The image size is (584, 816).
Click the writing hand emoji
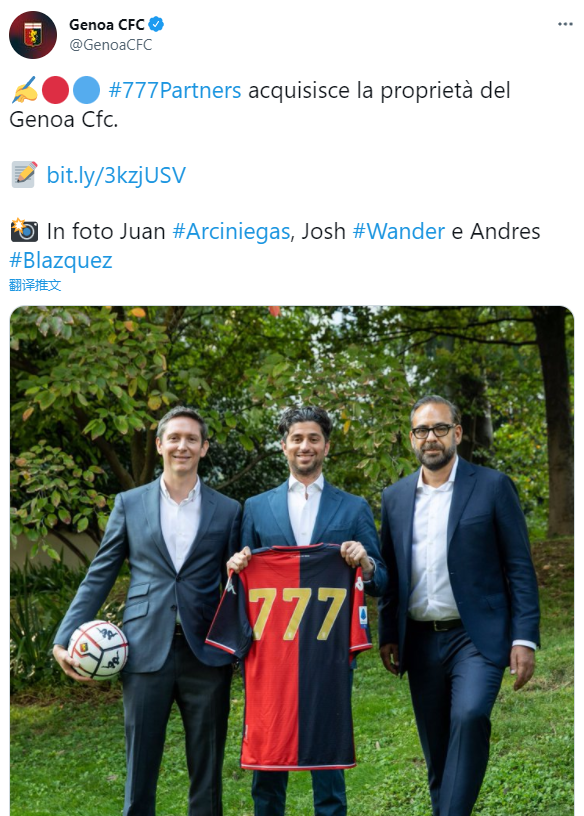coord(24,90)
